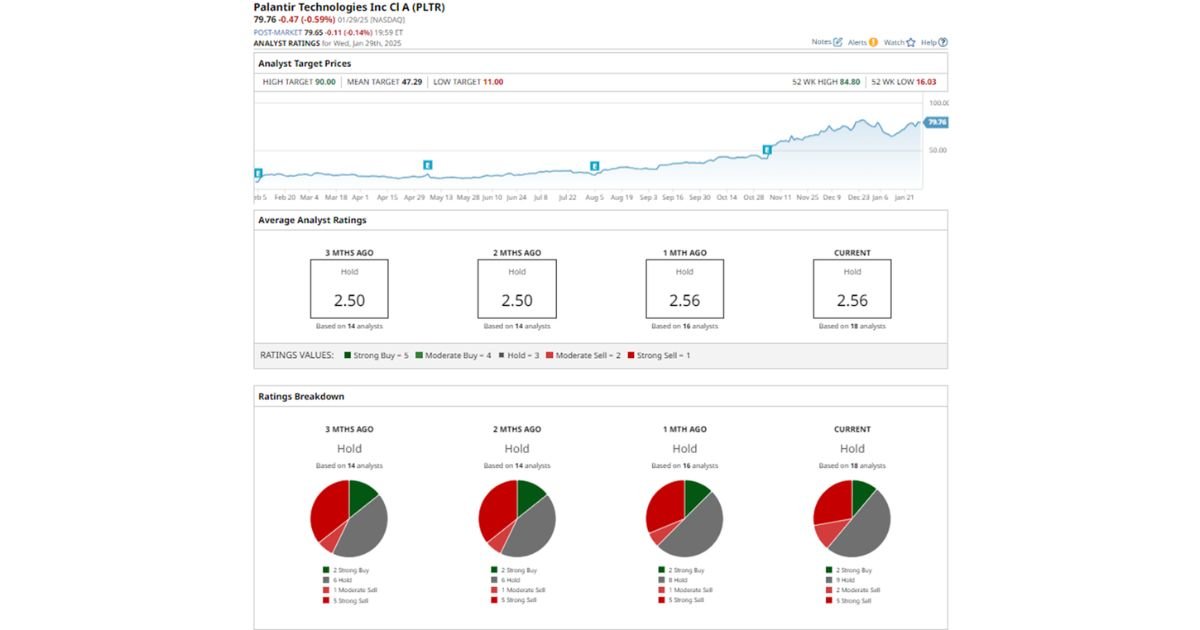
Task: Open Help question mark icon
Action: [943, 42]
